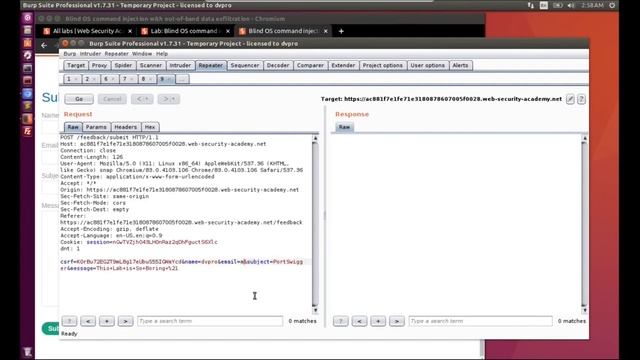Open the history back '<' dropdown button
The width and height of the screenshot is (640, 360).
click(142, 99)
